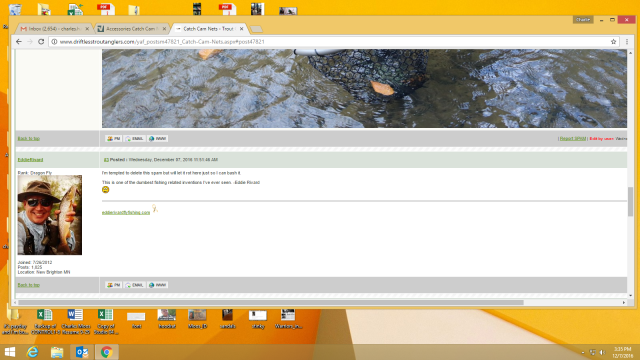Open Internet Explorer from the taskbar
This screenshot has width=640, height=360.
[33, 352]
